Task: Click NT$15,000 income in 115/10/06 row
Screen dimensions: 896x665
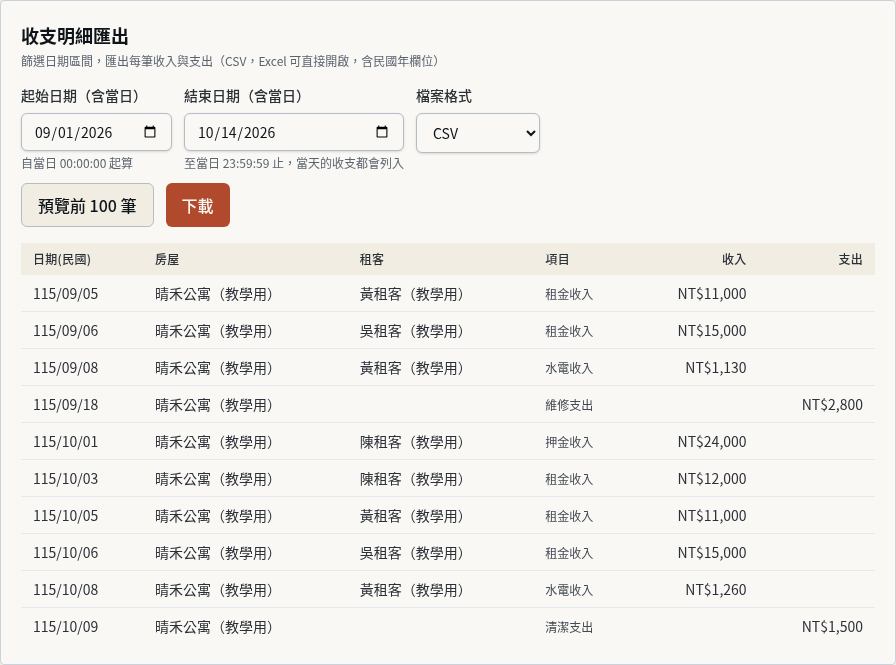Action: pos(712,553)
